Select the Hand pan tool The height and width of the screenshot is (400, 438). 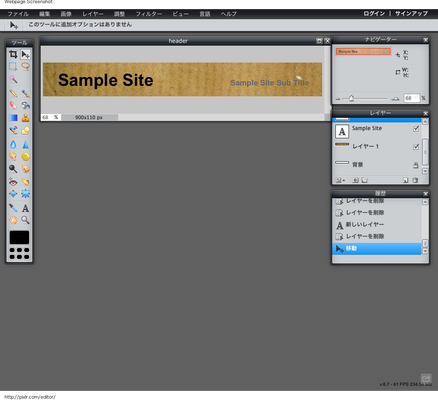coord(13,220)
